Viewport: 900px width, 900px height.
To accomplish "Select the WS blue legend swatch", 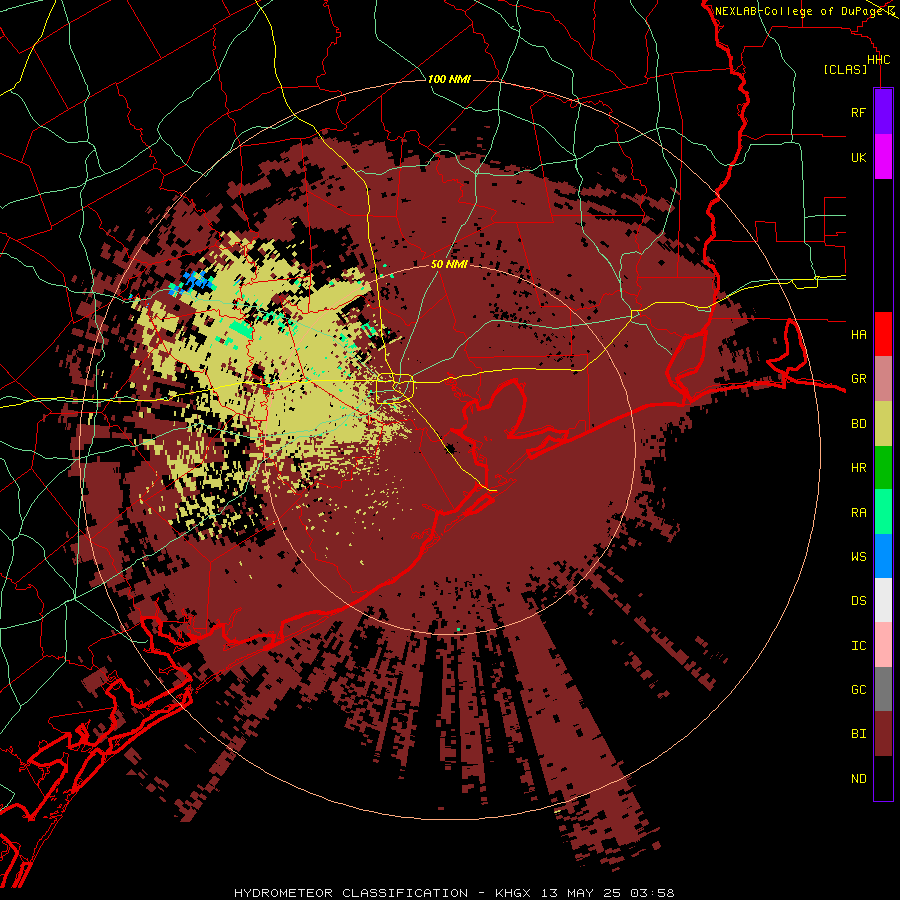I will tap(883, 556).
